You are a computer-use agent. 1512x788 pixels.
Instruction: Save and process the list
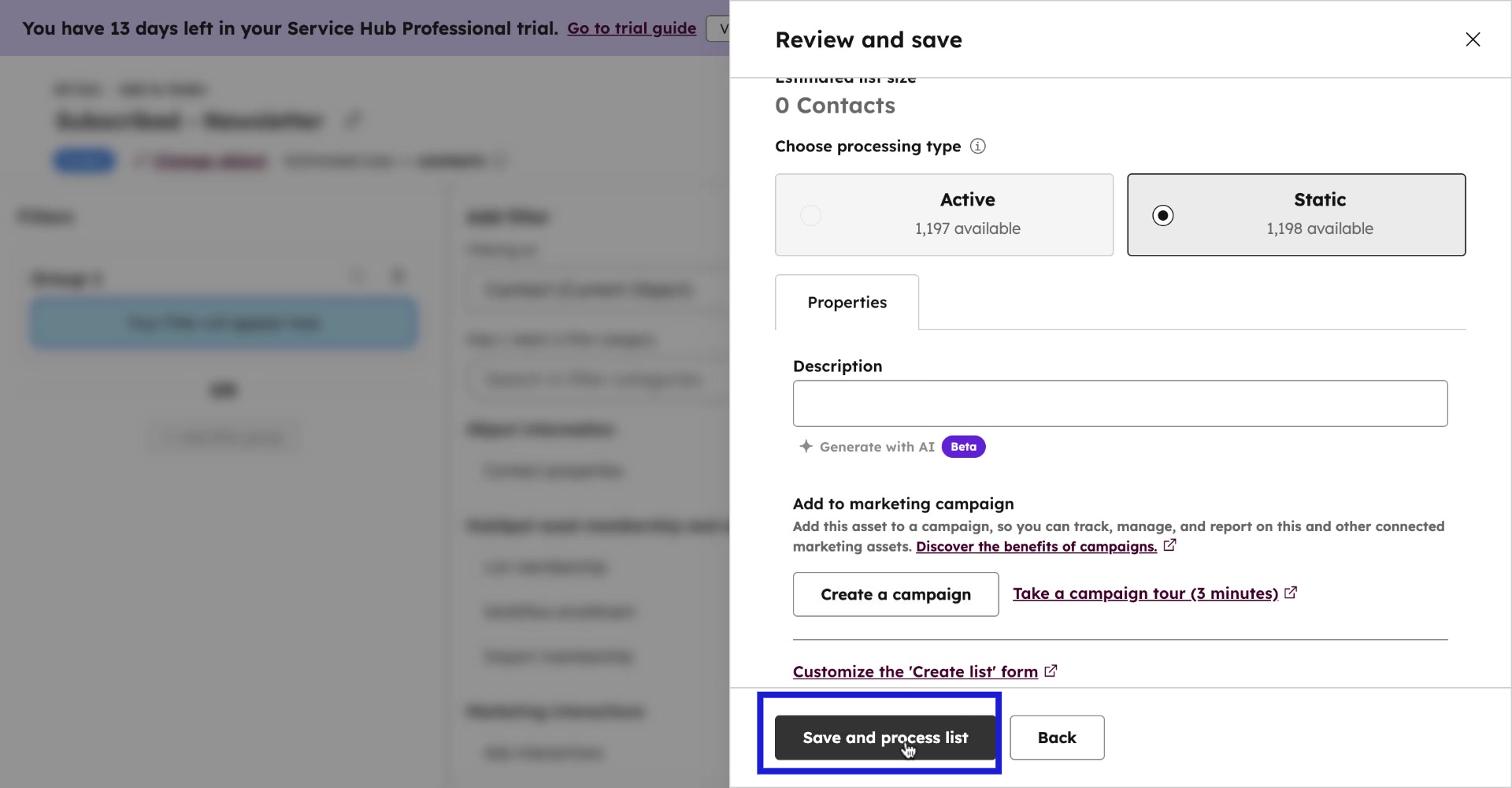[x=885, y=738]
